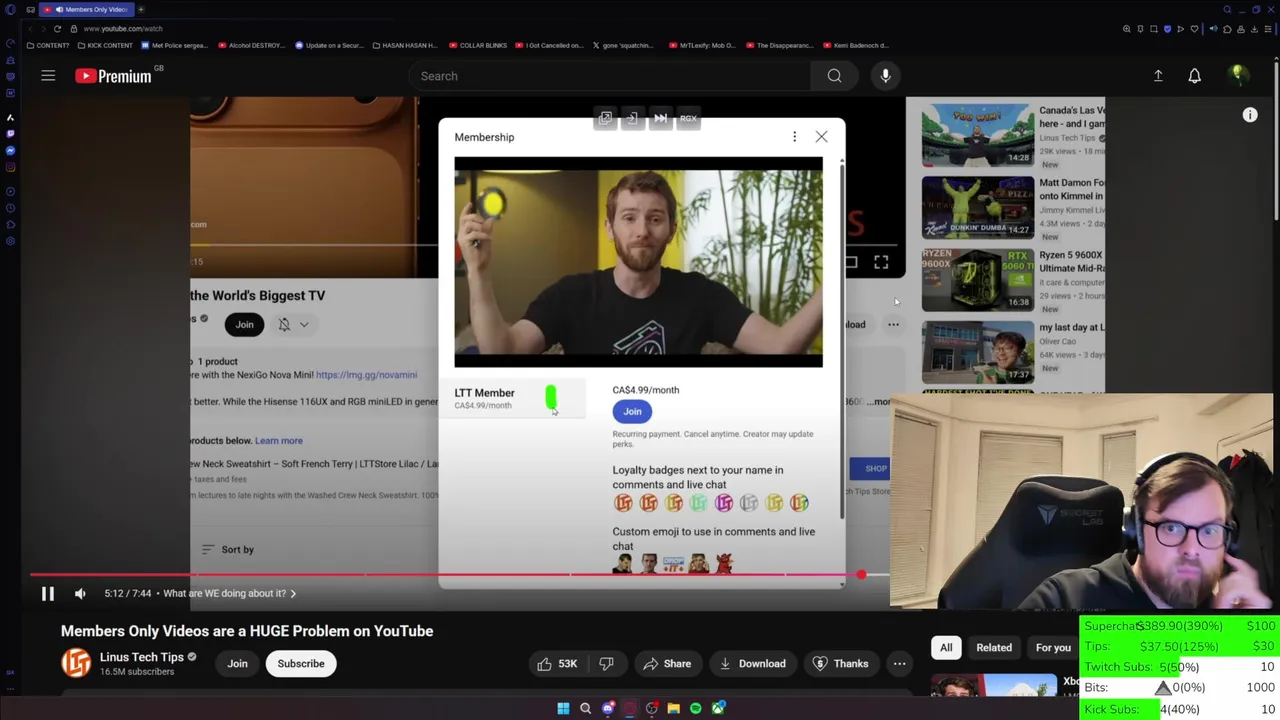
Task: Open the 'What are WE doing about it?' chapter
Action: click(x=230, y=593)
